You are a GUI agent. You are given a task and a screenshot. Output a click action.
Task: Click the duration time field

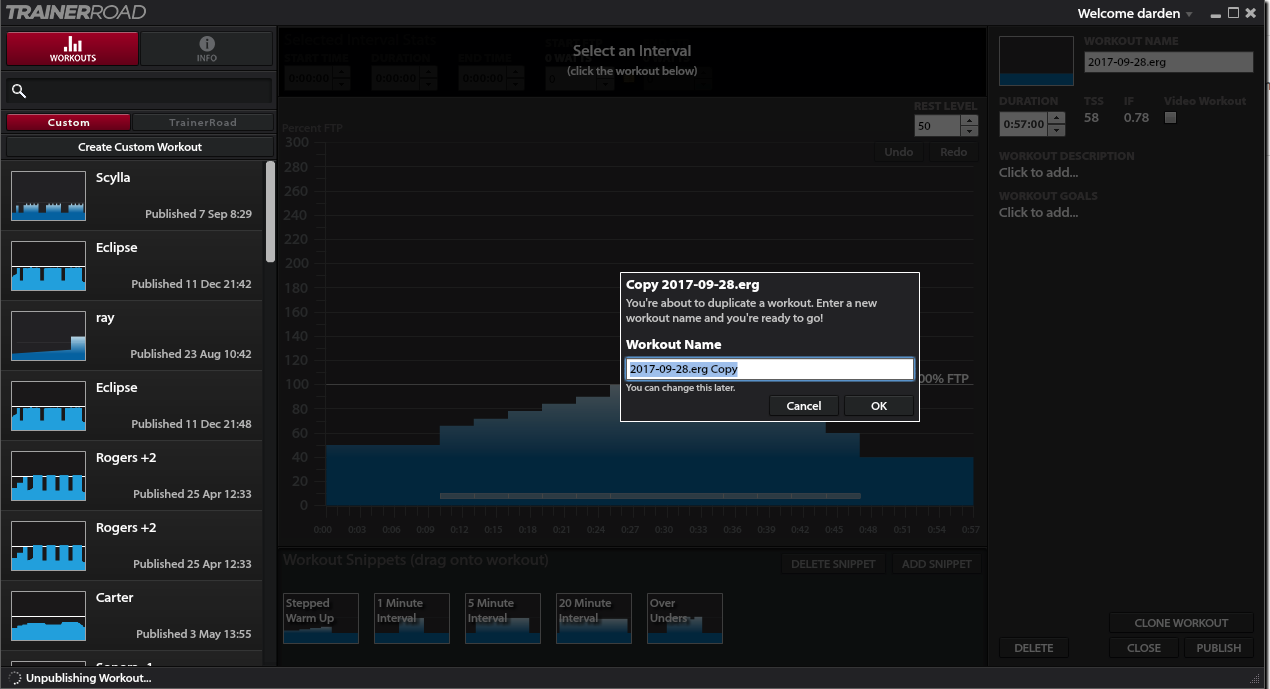click(x=1023, y=124)
